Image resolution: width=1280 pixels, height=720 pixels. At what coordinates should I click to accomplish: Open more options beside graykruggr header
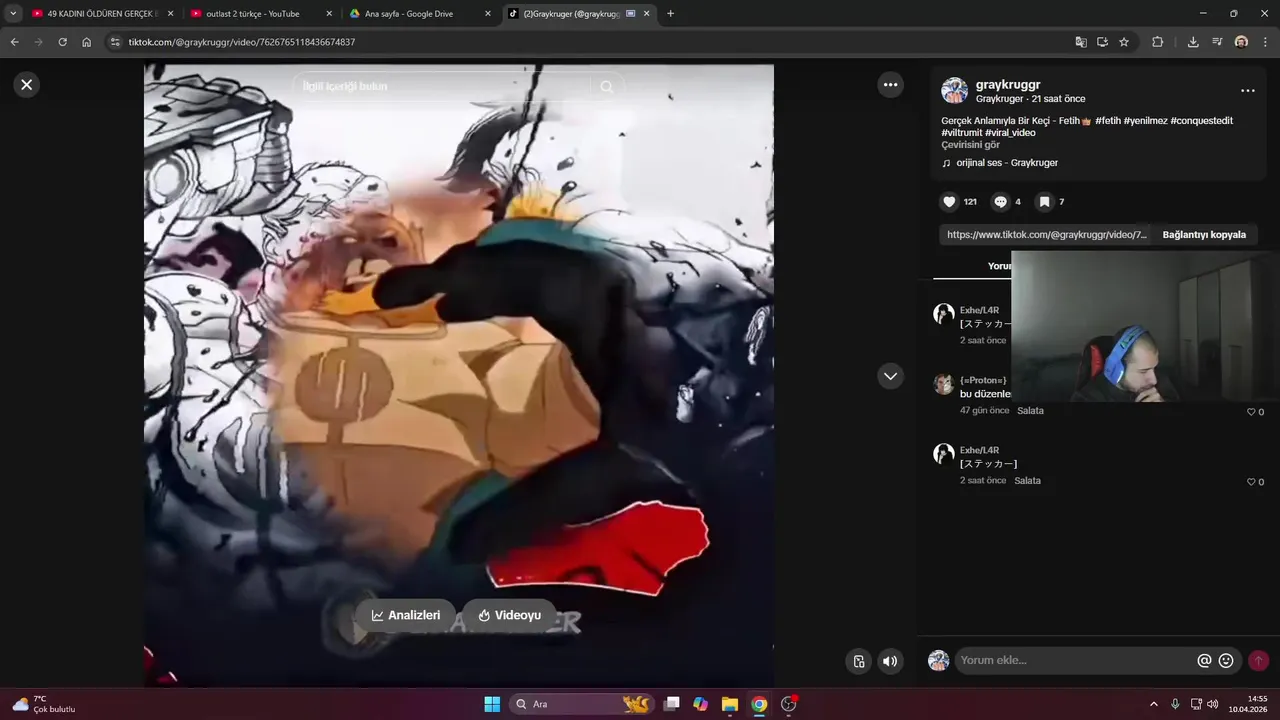[x=1247, y=91]
